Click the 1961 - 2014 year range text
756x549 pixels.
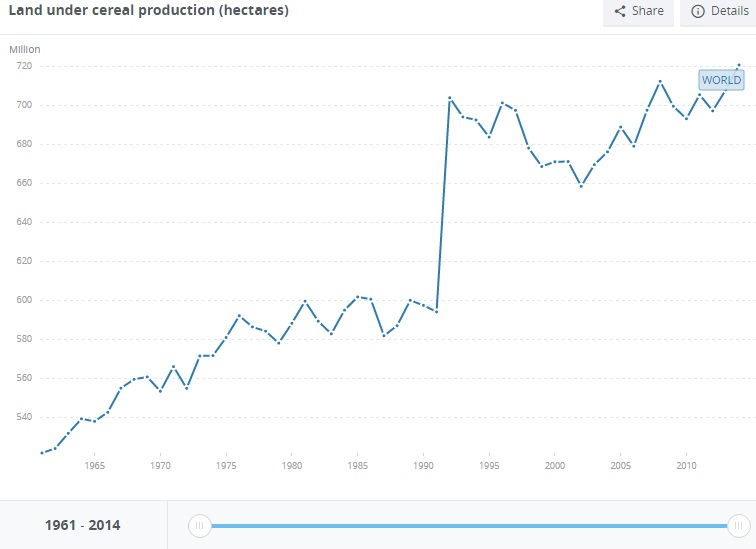(x=83, y=525)
